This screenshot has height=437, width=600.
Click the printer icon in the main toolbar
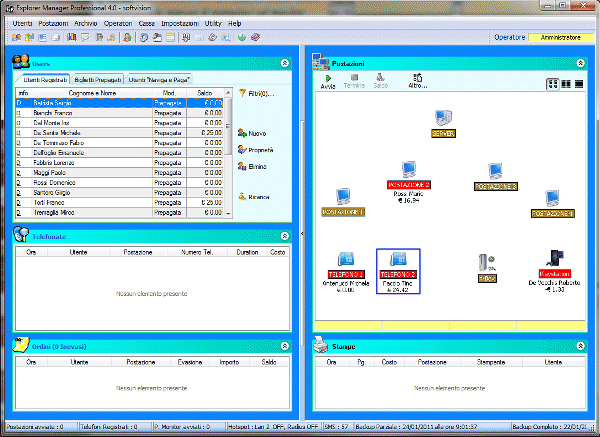(x=56, y=38)
